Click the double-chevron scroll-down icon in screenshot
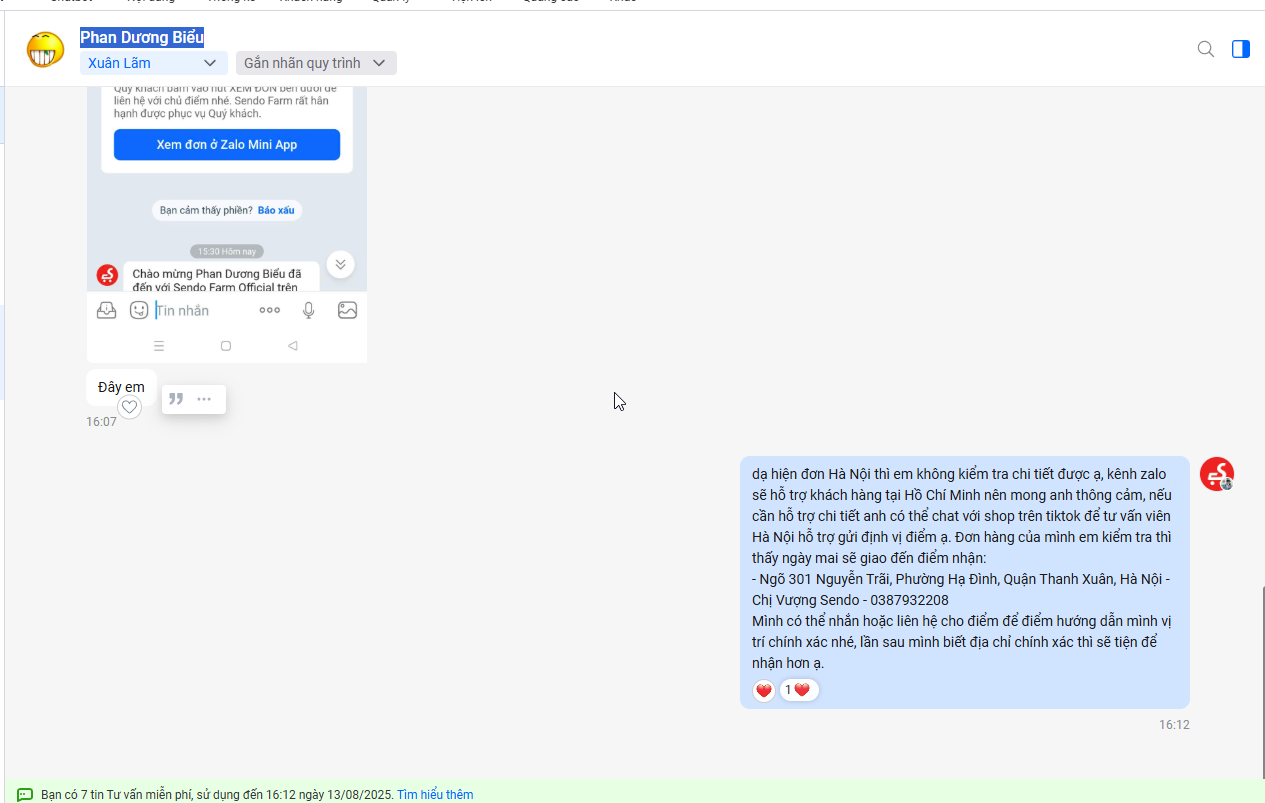This screenshot has width=1265, height=803. tap(340, 264)
